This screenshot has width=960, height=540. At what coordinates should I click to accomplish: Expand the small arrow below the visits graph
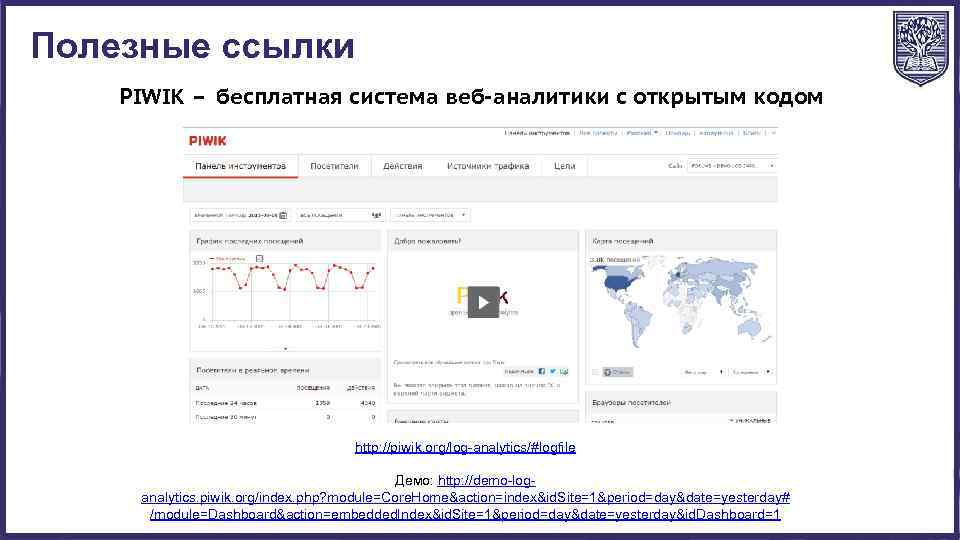point(285,348)
